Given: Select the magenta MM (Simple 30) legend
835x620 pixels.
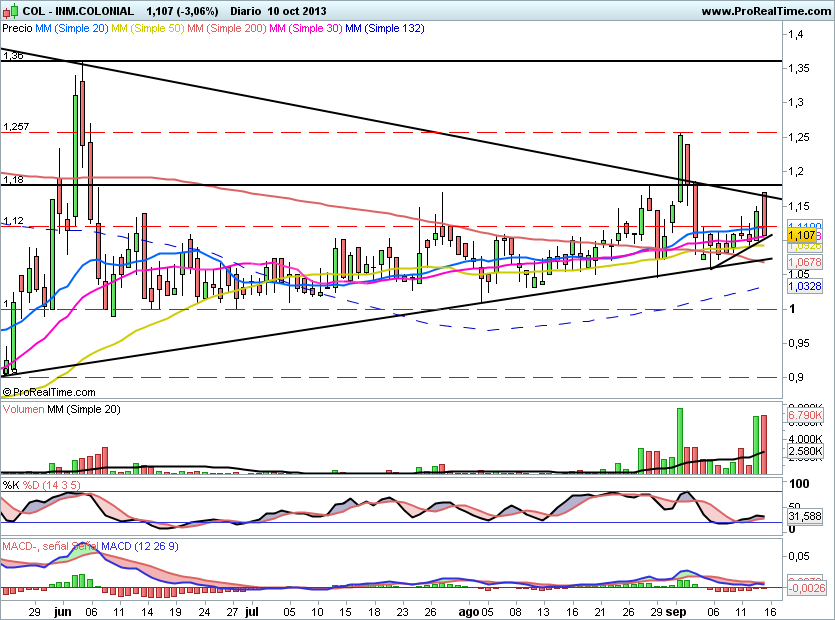Looking at the screenshot, I should [x=310, y=29].
